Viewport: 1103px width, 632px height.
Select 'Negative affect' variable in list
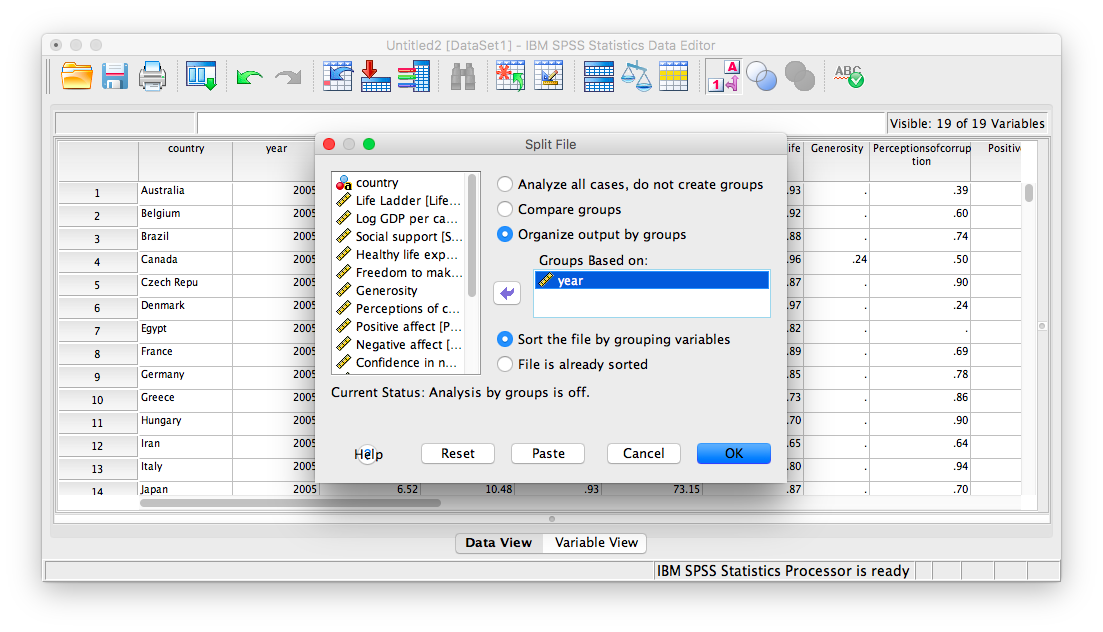(x=399, y=345)
